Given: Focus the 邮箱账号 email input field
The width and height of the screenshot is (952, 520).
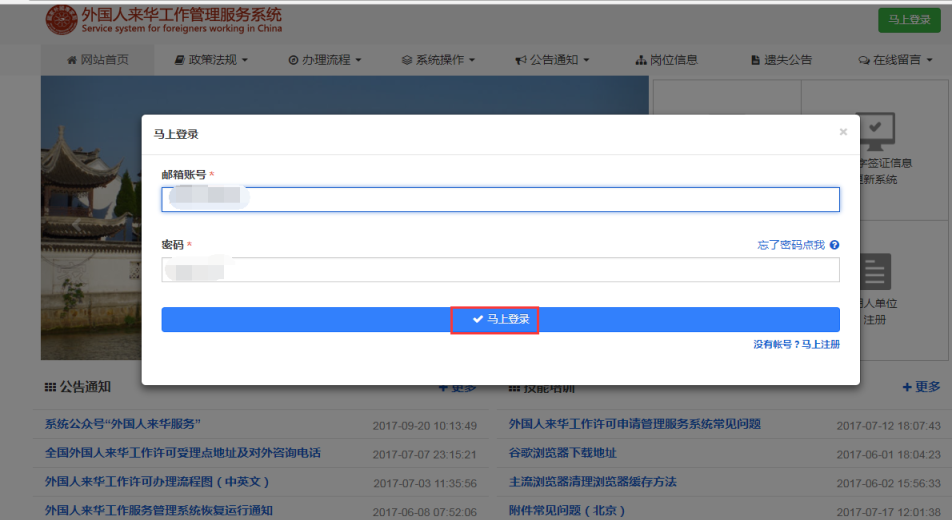Looking at the screenshot, I should [x=500, y=199].
